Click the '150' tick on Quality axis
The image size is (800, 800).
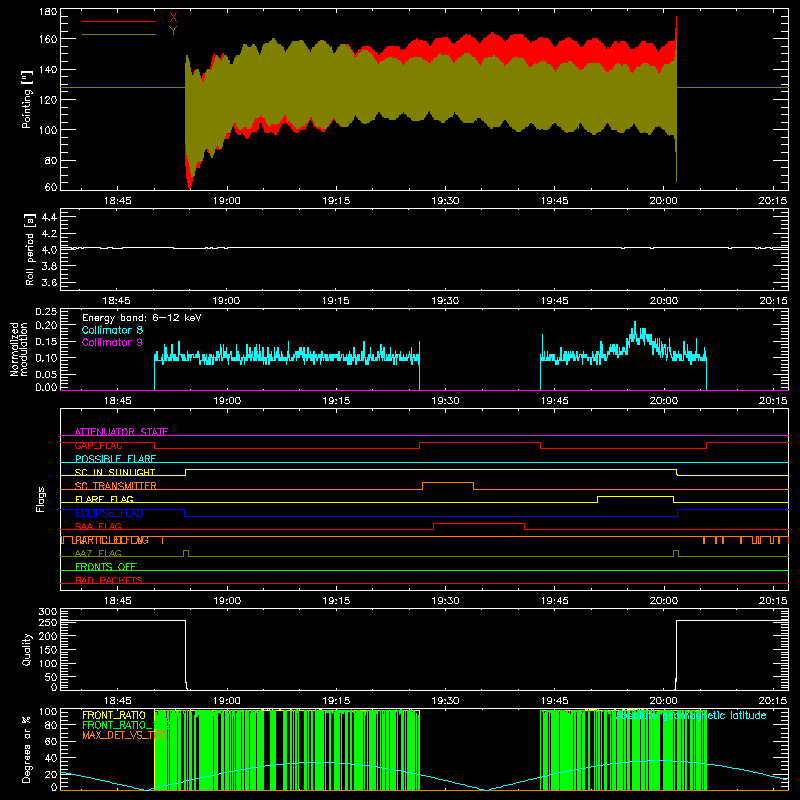[48, 650]
